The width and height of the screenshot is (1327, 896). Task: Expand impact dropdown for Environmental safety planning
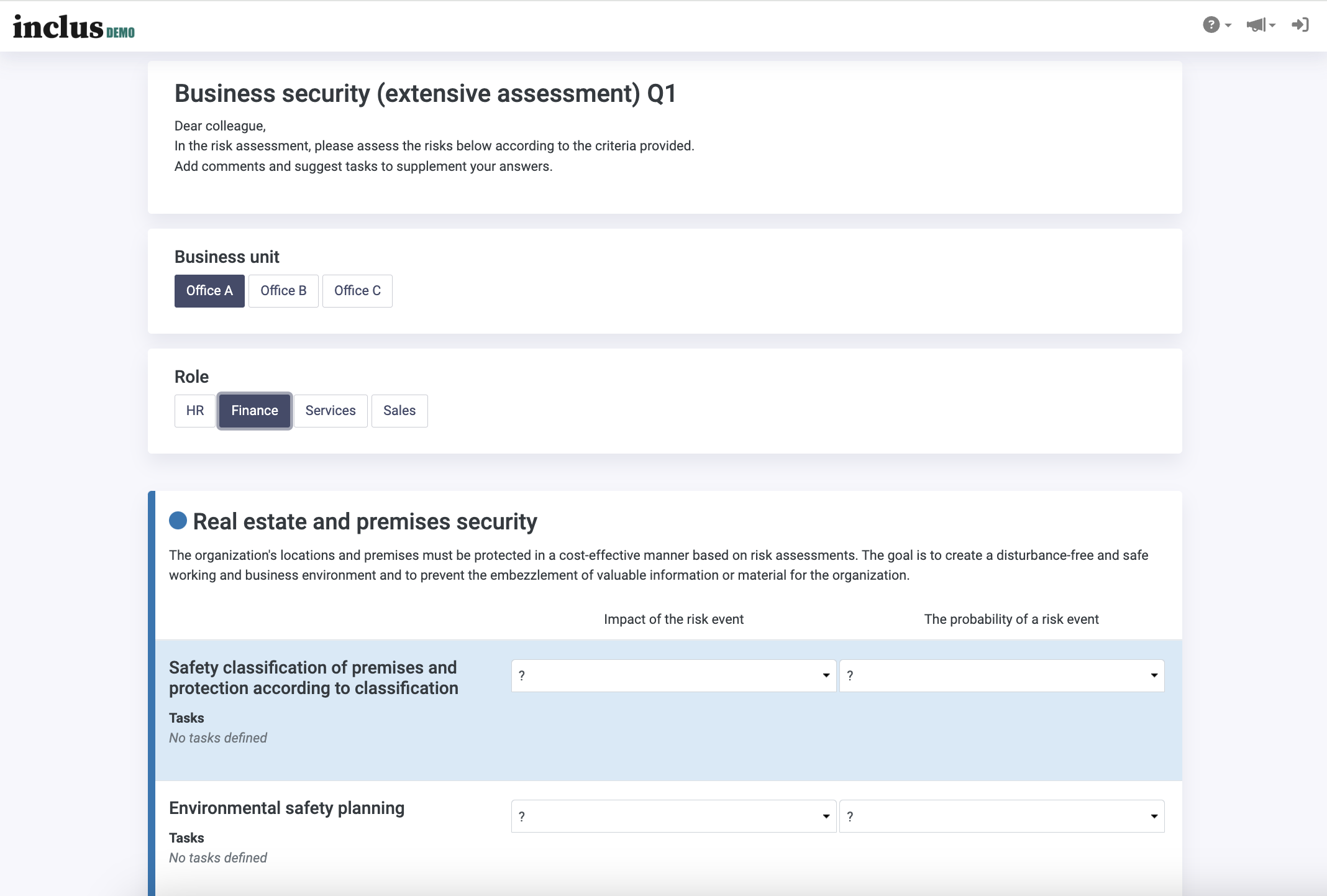[x=673, y=816]
